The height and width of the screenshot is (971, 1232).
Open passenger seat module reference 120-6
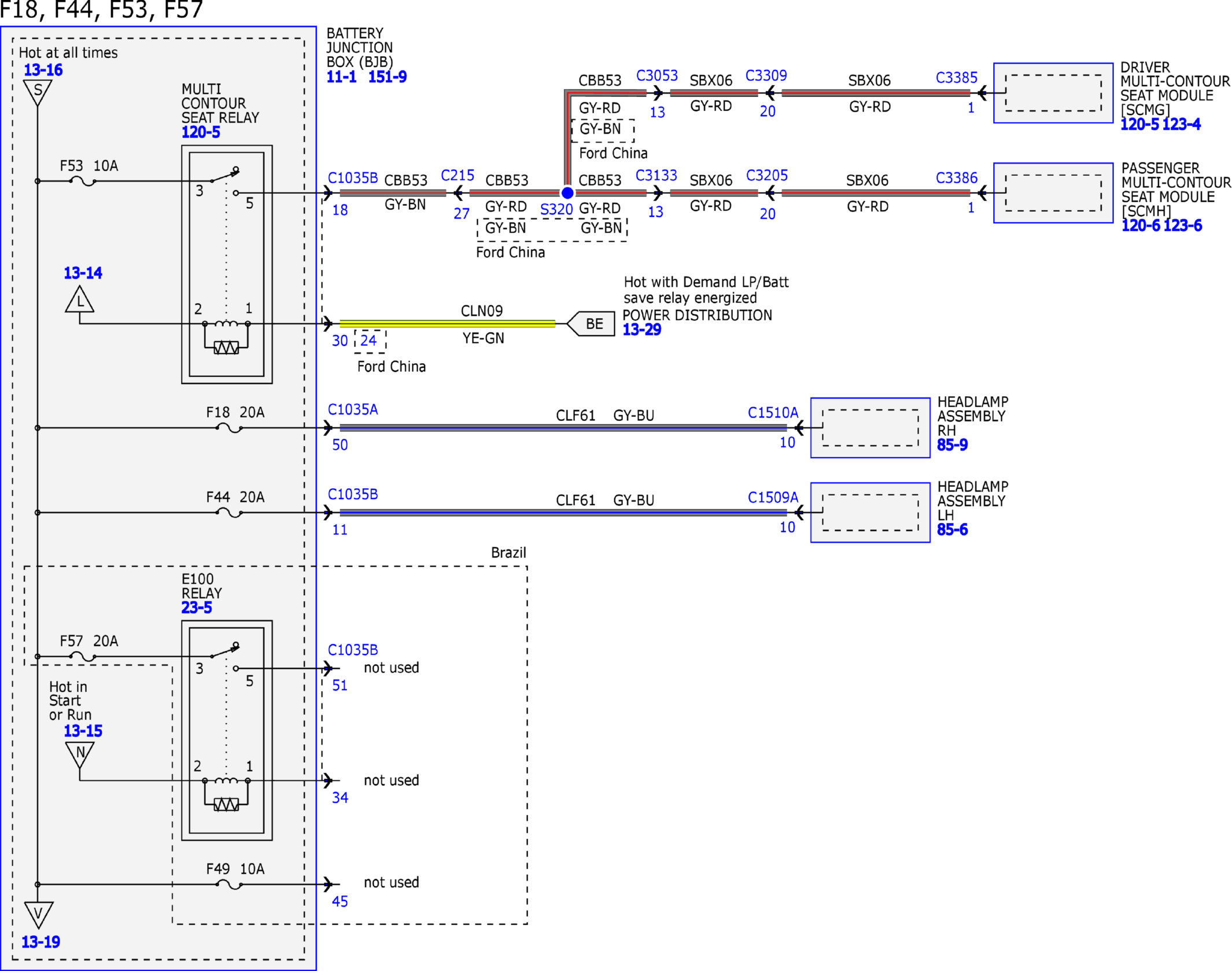click(1141, 226)
